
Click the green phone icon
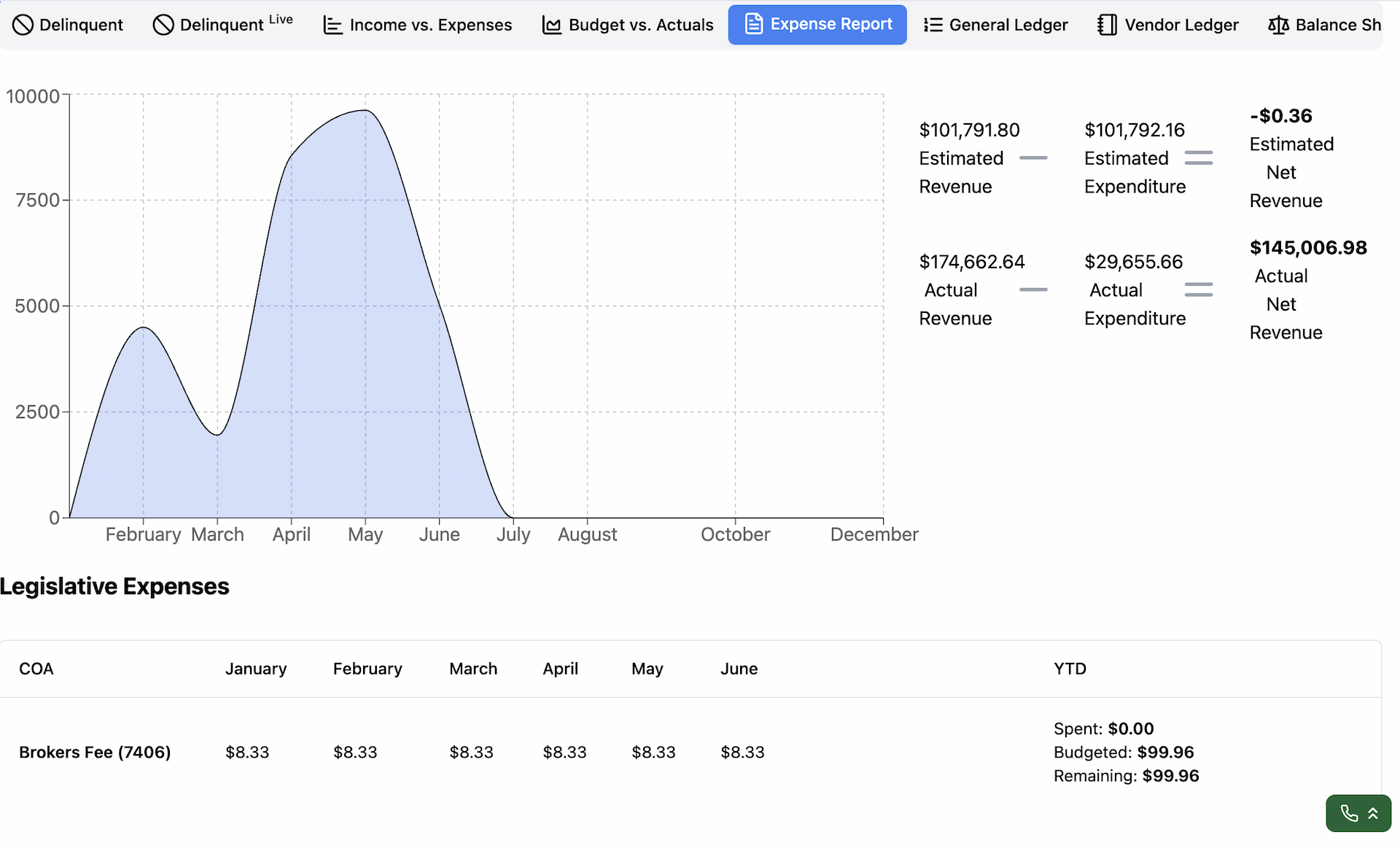point(1349,813)
